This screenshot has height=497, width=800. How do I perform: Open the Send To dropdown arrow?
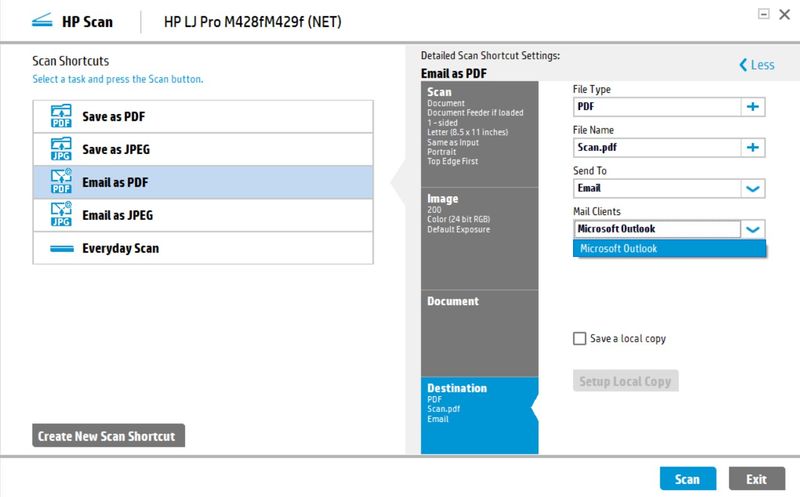point(753,188)
